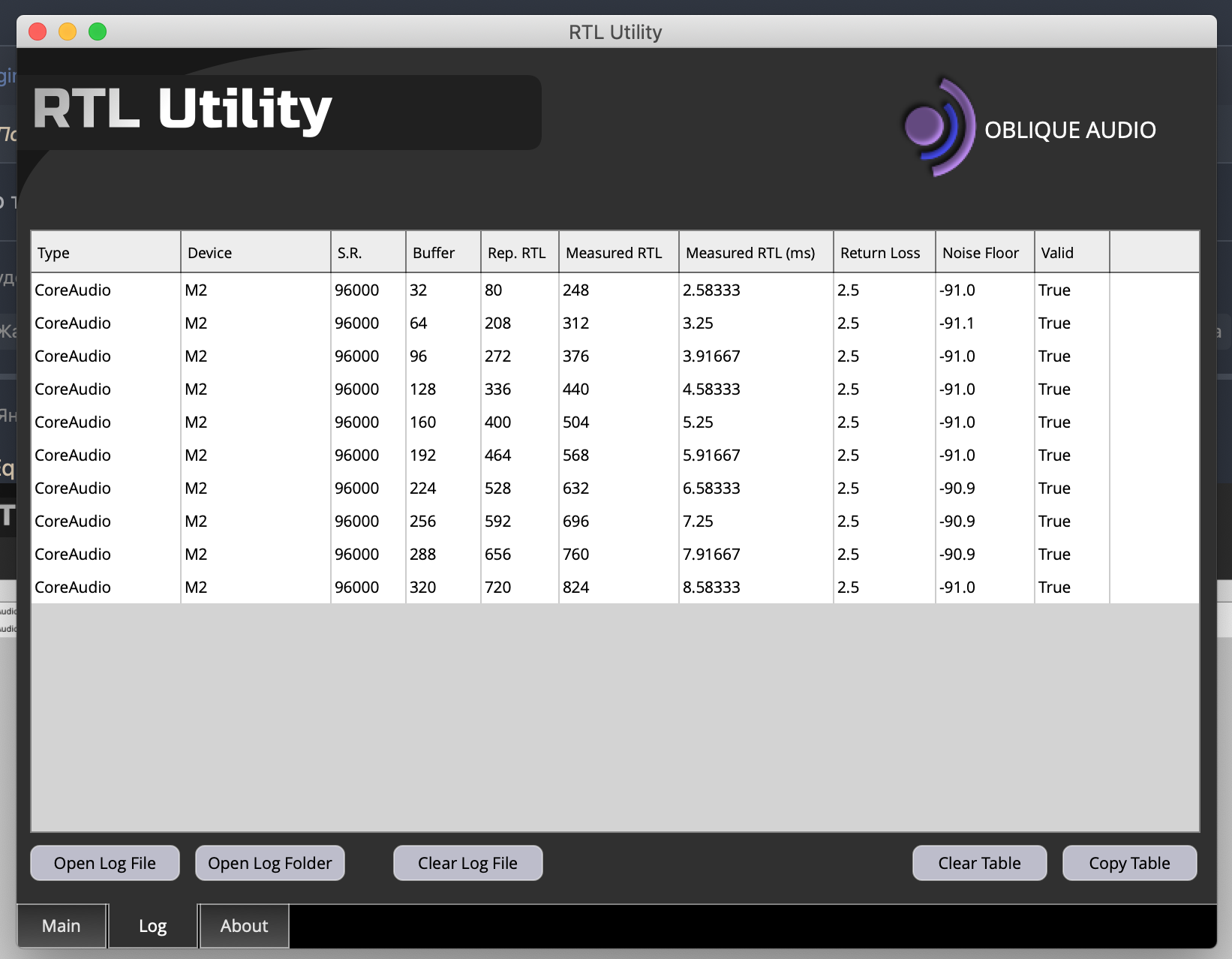Image resolution: width=1232 pixels, height=959 pixels.
Task: Click Measured RTL value 248
Action: (x=619, y=290)
